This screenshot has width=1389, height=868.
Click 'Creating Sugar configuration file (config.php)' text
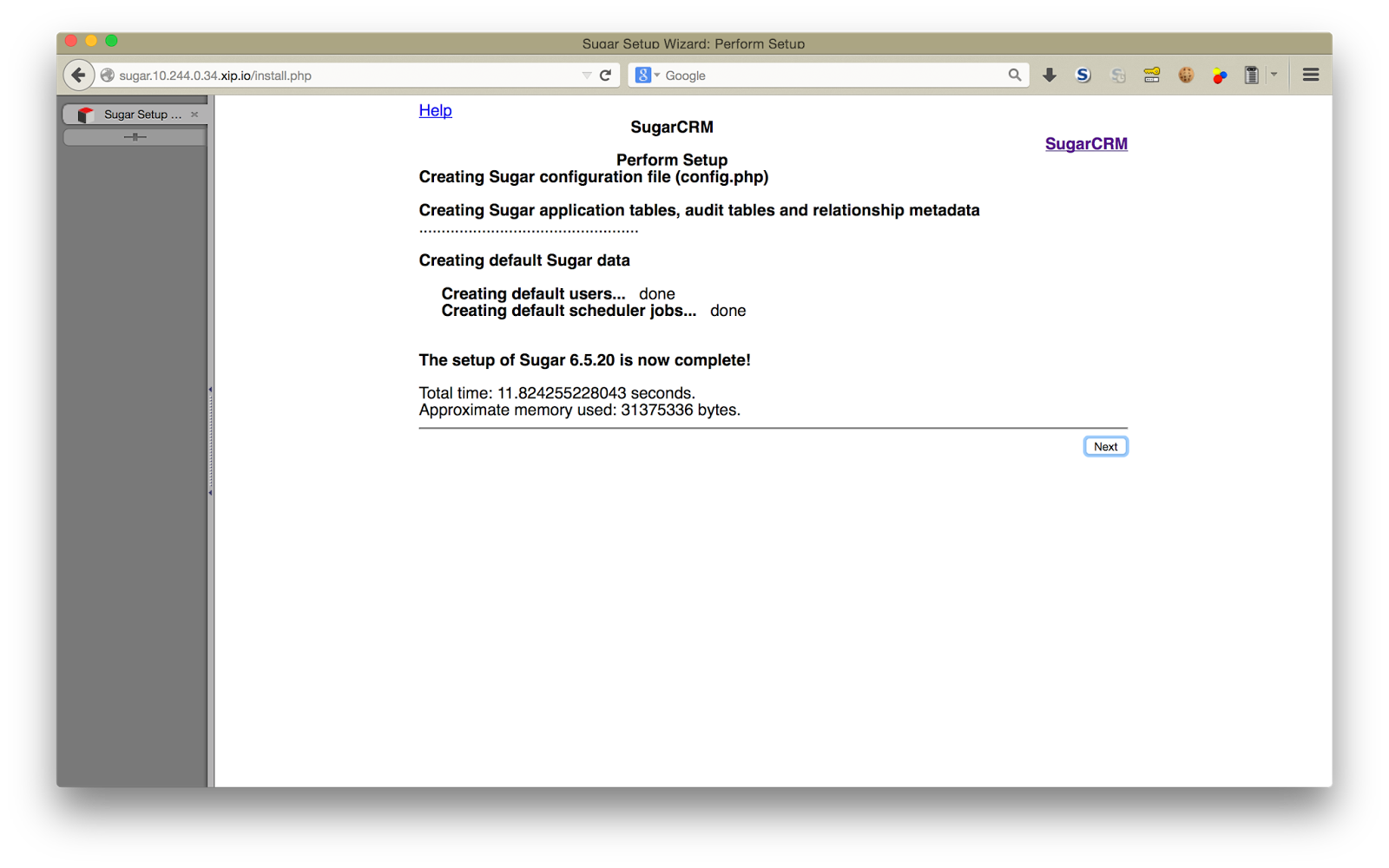[x=594, y=177]
